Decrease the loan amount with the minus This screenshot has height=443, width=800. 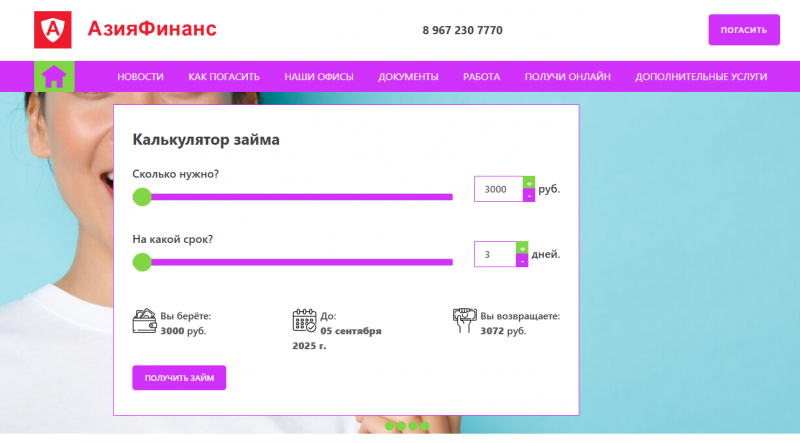click(529, 196)
